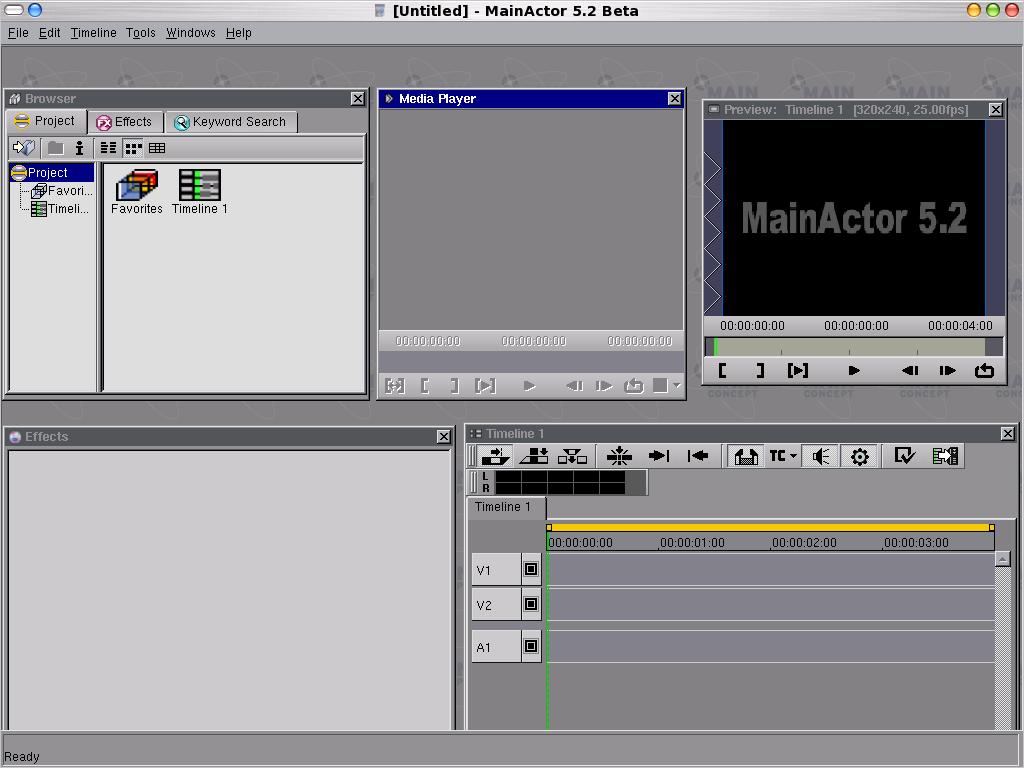Jump to next edit point in Timeline toolbar
1024x768 pixels.
[x=659, y=456]
